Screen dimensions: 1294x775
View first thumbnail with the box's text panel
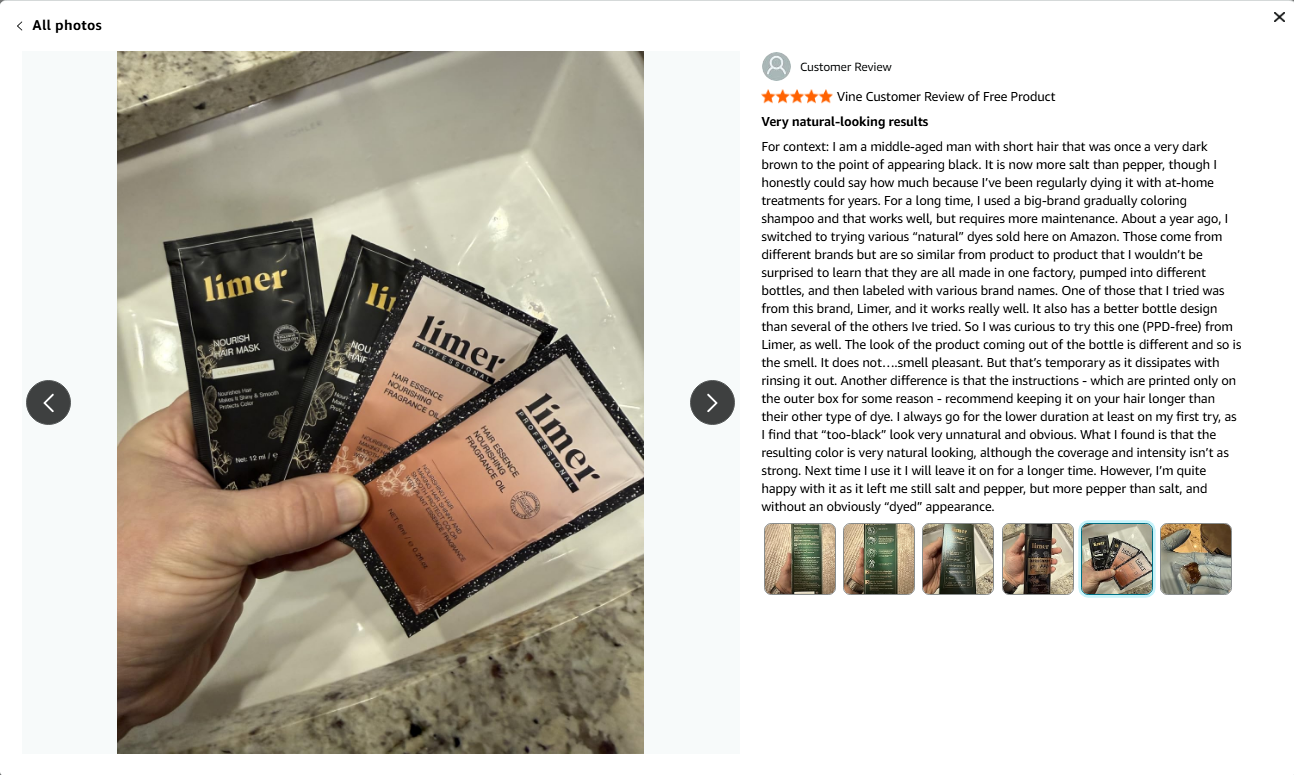(800, 559)
